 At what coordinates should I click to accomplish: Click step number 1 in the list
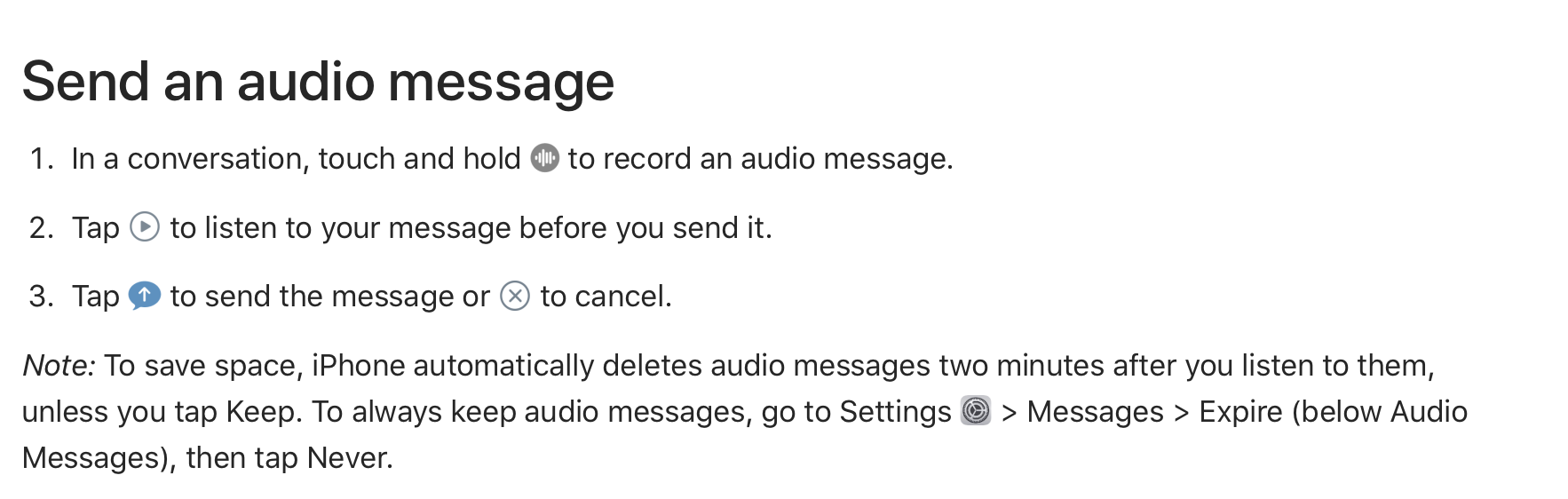coord(41,158)
